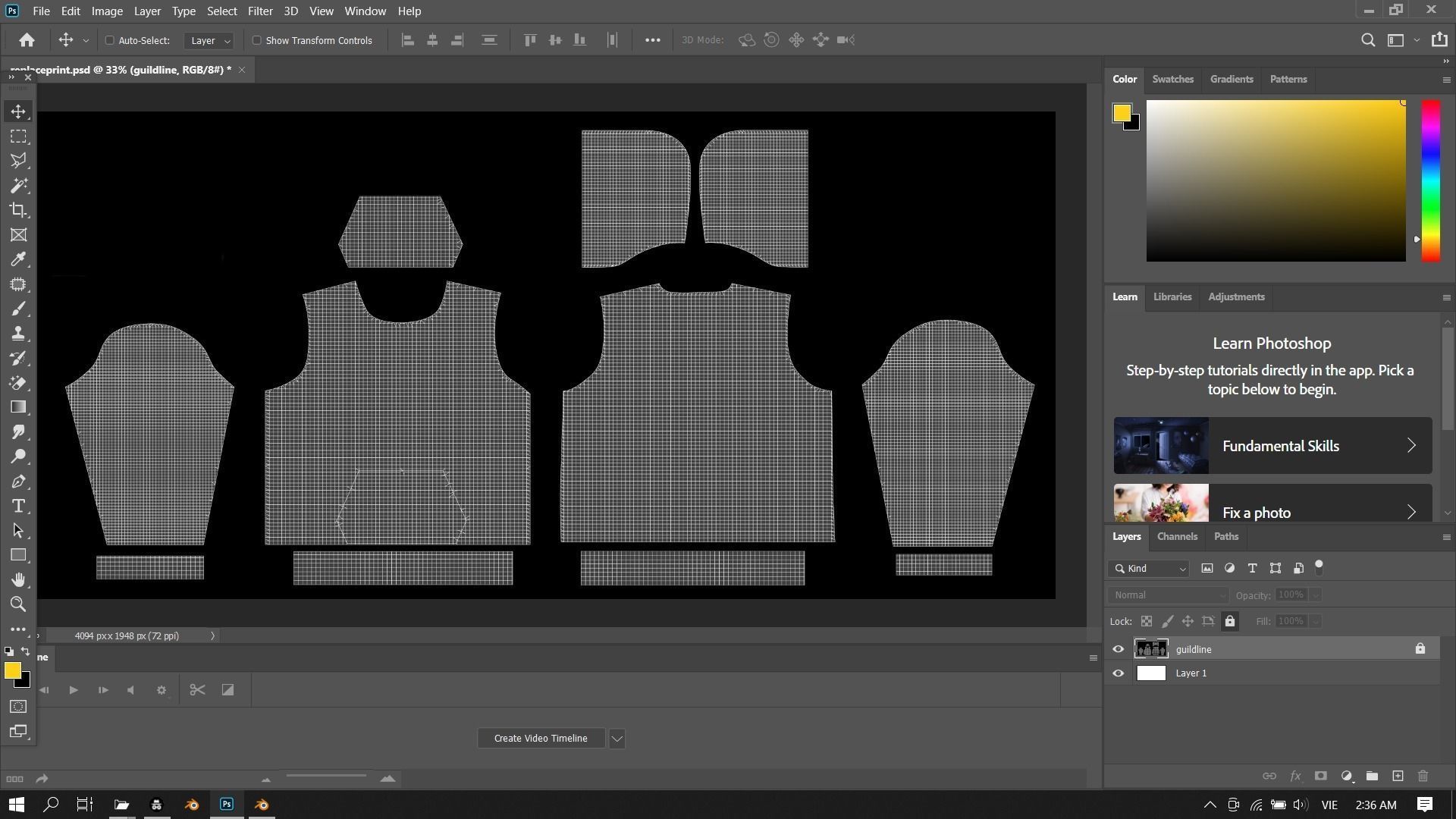
Task: Enable Show Transform Controls checkbox
Action: [256, 40]
